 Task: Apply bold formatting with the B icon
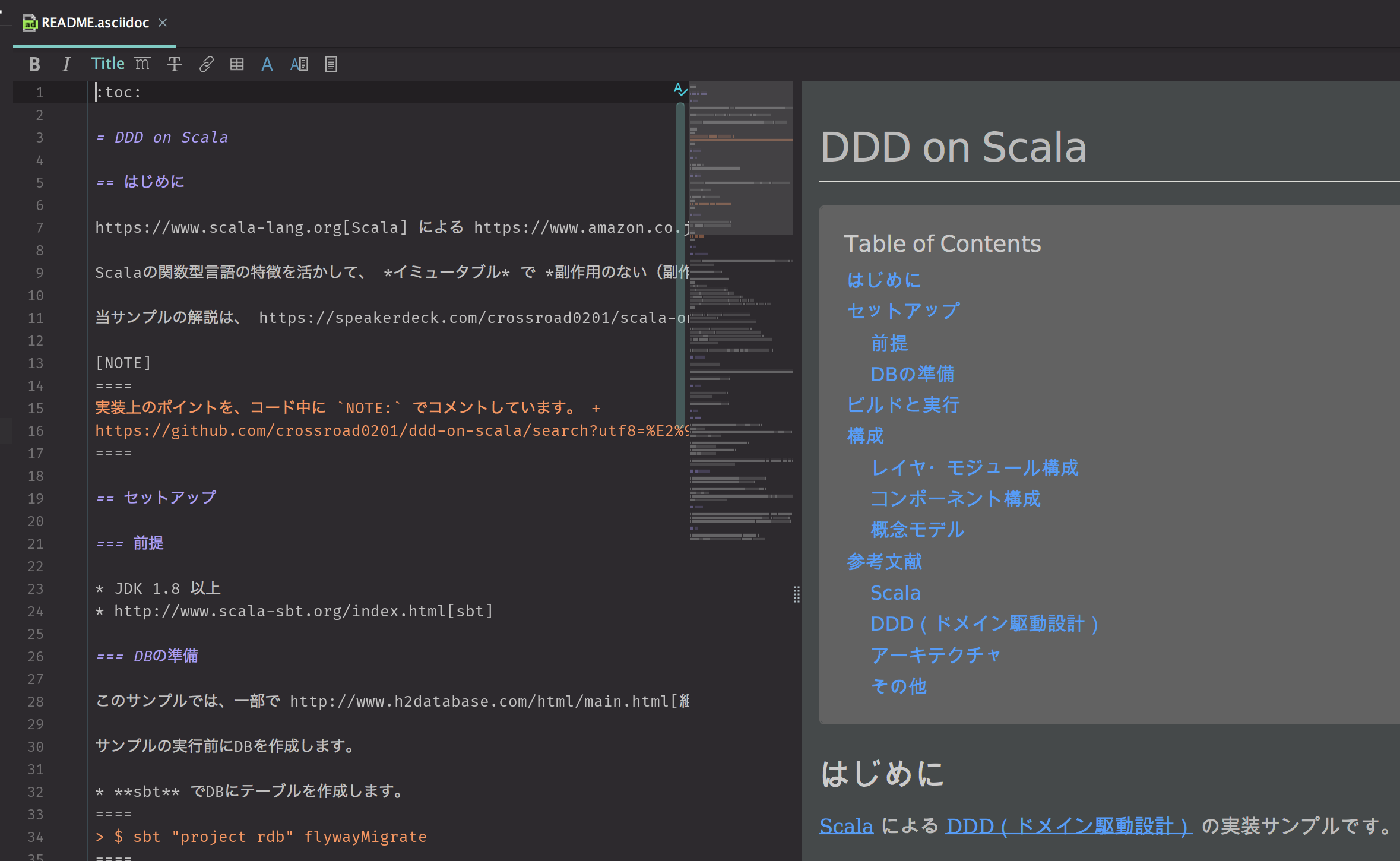pos(34,64)
